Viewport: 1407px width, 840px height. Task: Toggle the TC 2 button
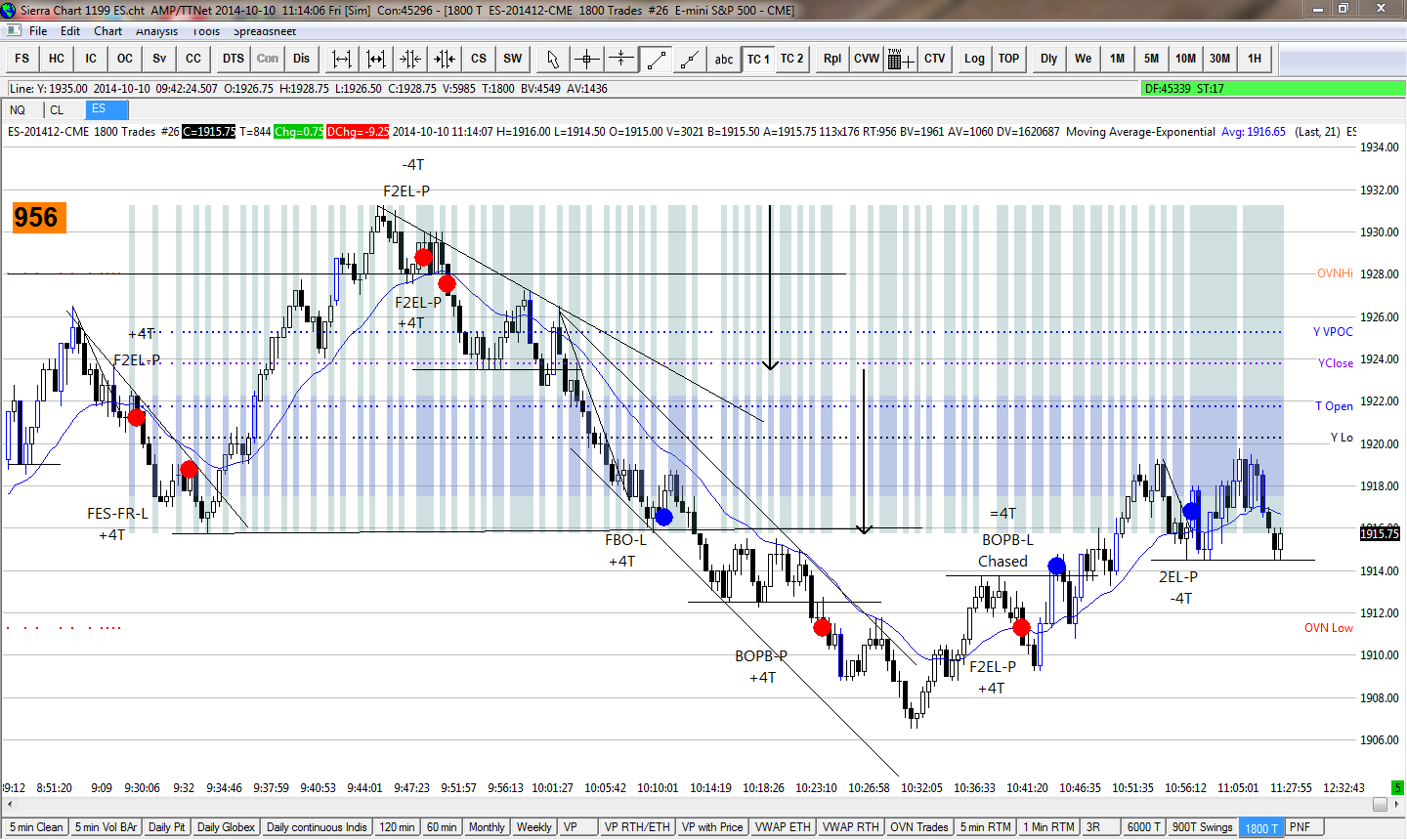[x=792, y=59]
